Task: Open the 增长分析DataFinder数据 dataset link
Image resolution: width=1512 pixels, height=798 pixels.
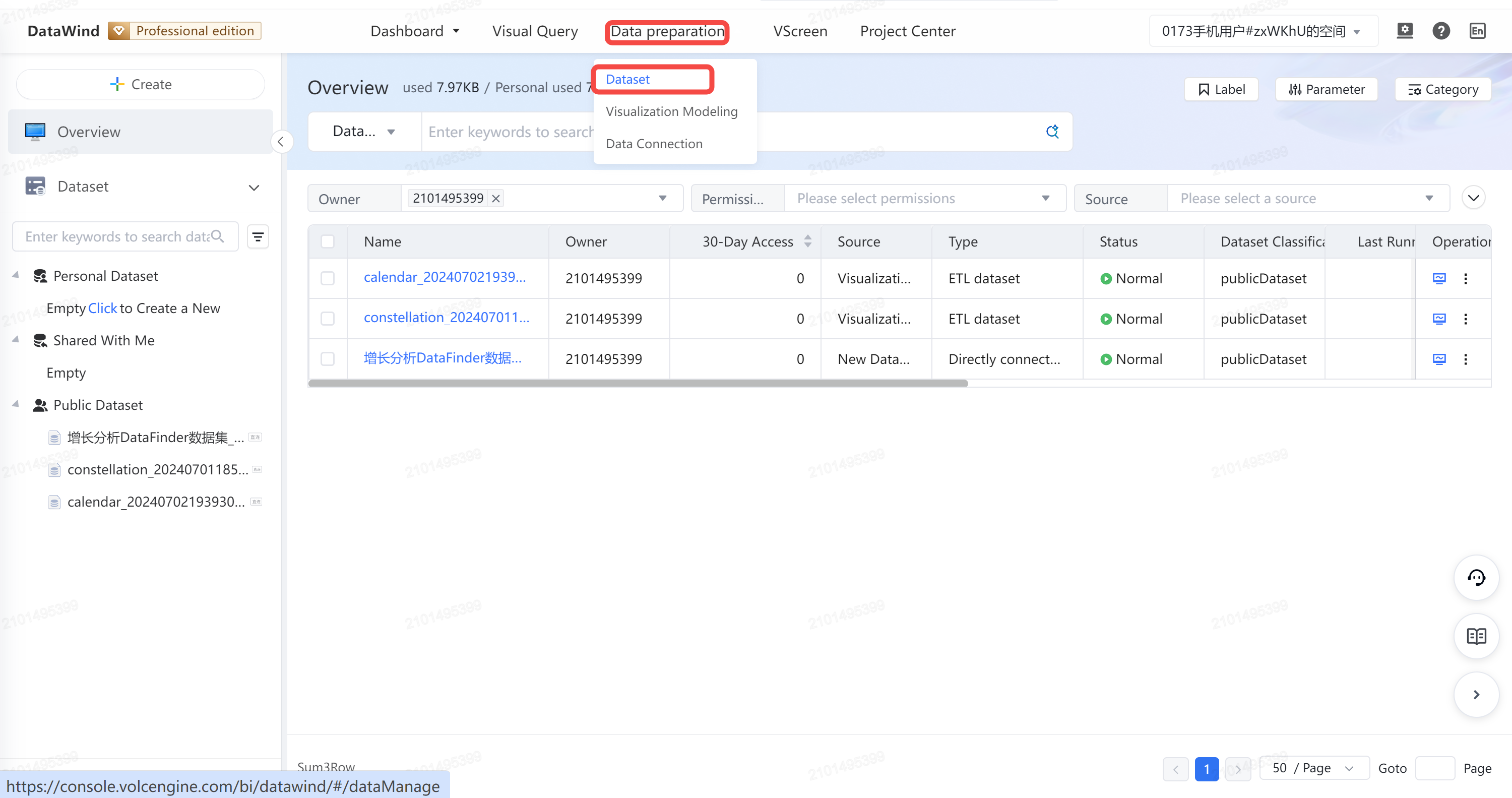Action: click(x=443, y=358)
